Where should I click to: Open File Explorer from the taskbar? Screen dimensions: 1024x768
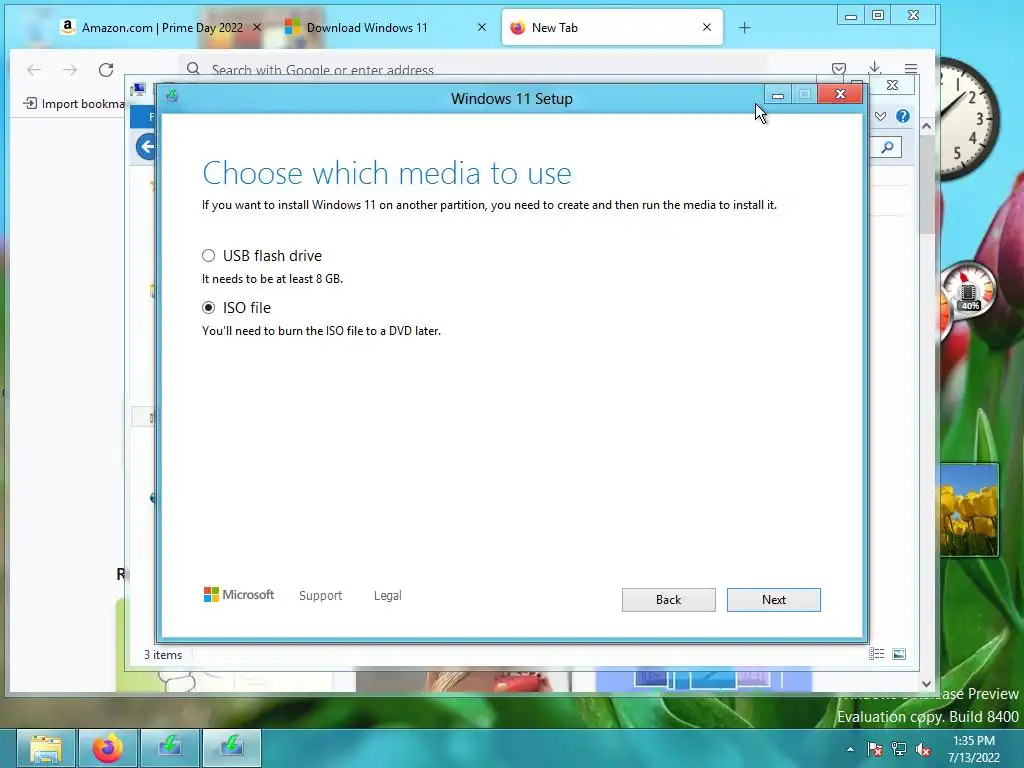click(x=46, y=748)
